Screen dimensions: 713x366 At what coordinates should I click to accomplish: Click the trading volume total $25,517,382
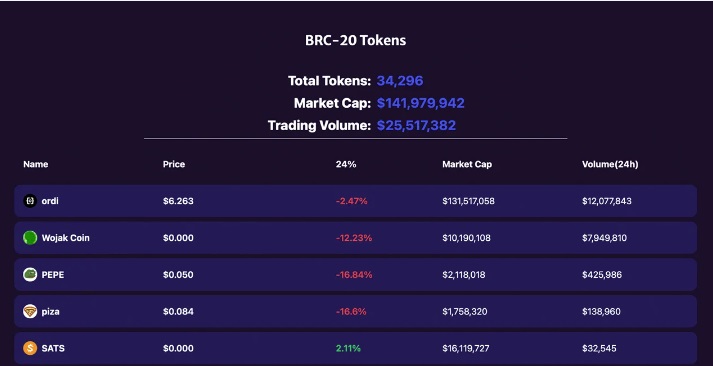(416, 125)
